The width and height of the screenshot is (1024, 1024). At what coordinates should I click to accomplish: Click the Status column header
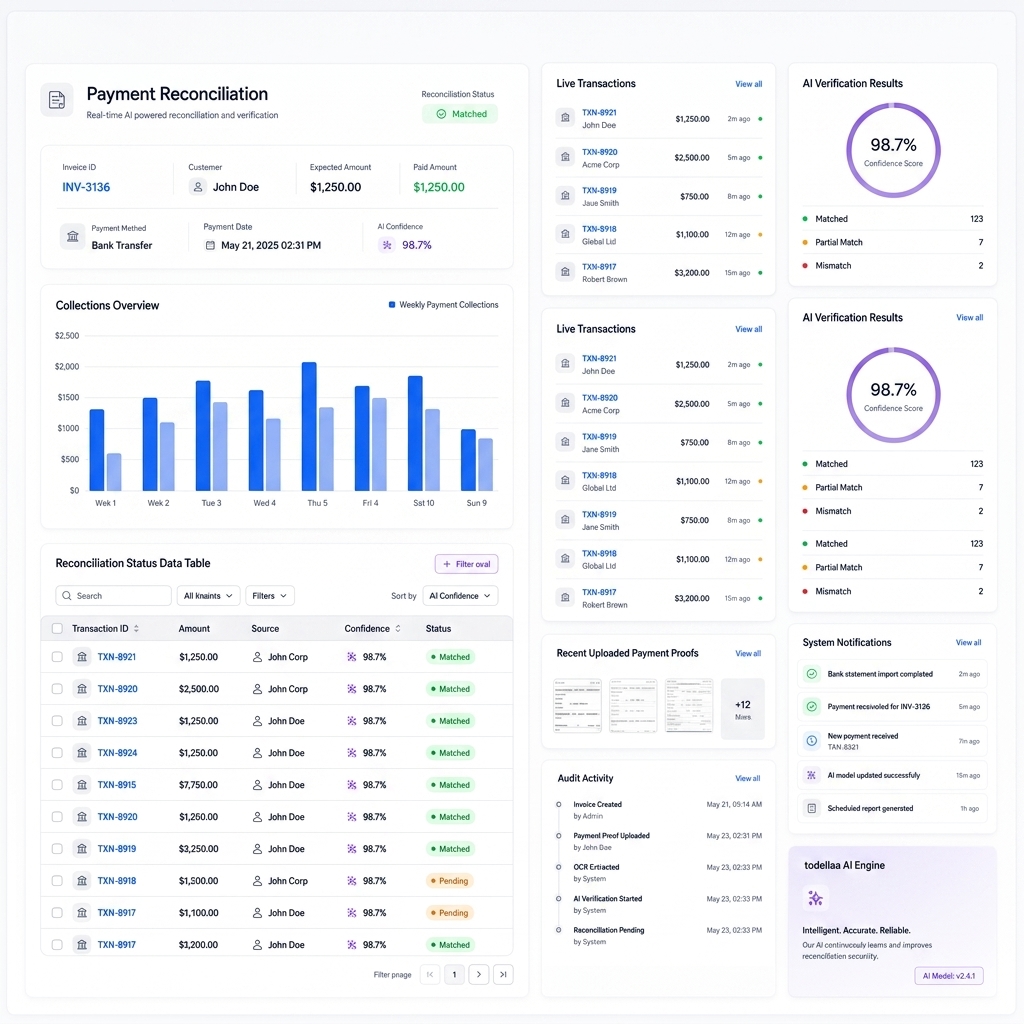point(438,628)
